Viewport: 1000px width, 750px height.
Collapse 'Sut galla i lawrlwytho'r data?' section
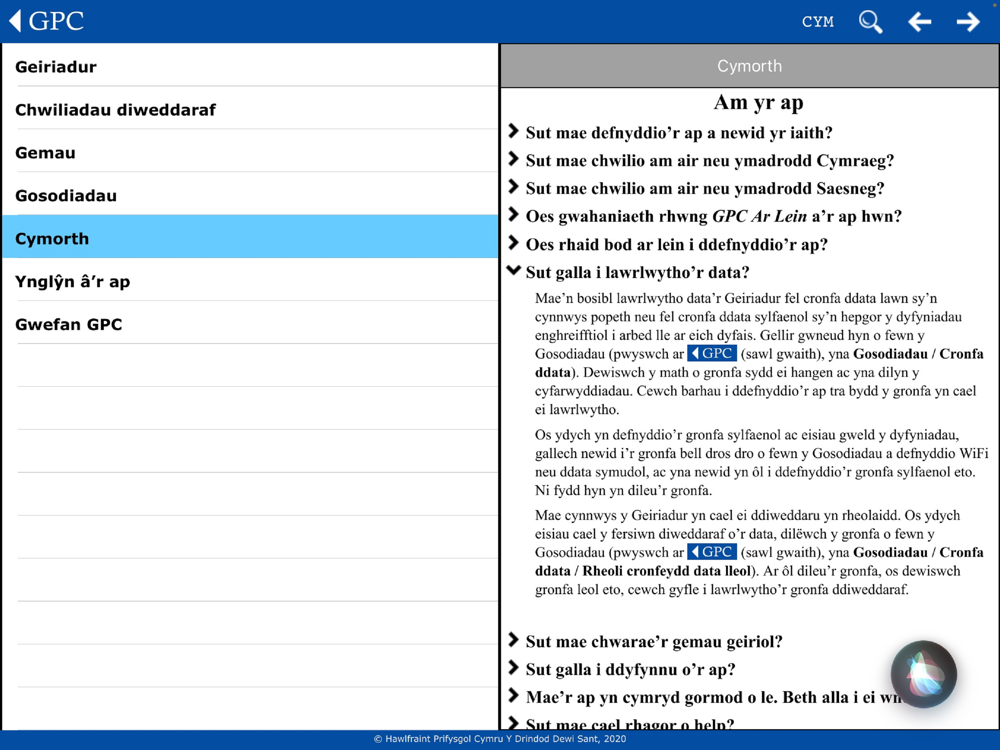[x=629, y=272]
